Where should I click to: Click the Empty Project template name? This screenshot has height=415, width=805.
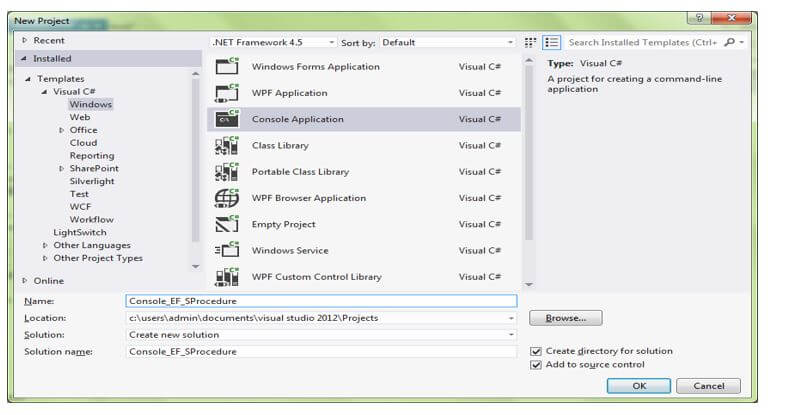pos(283,224)
